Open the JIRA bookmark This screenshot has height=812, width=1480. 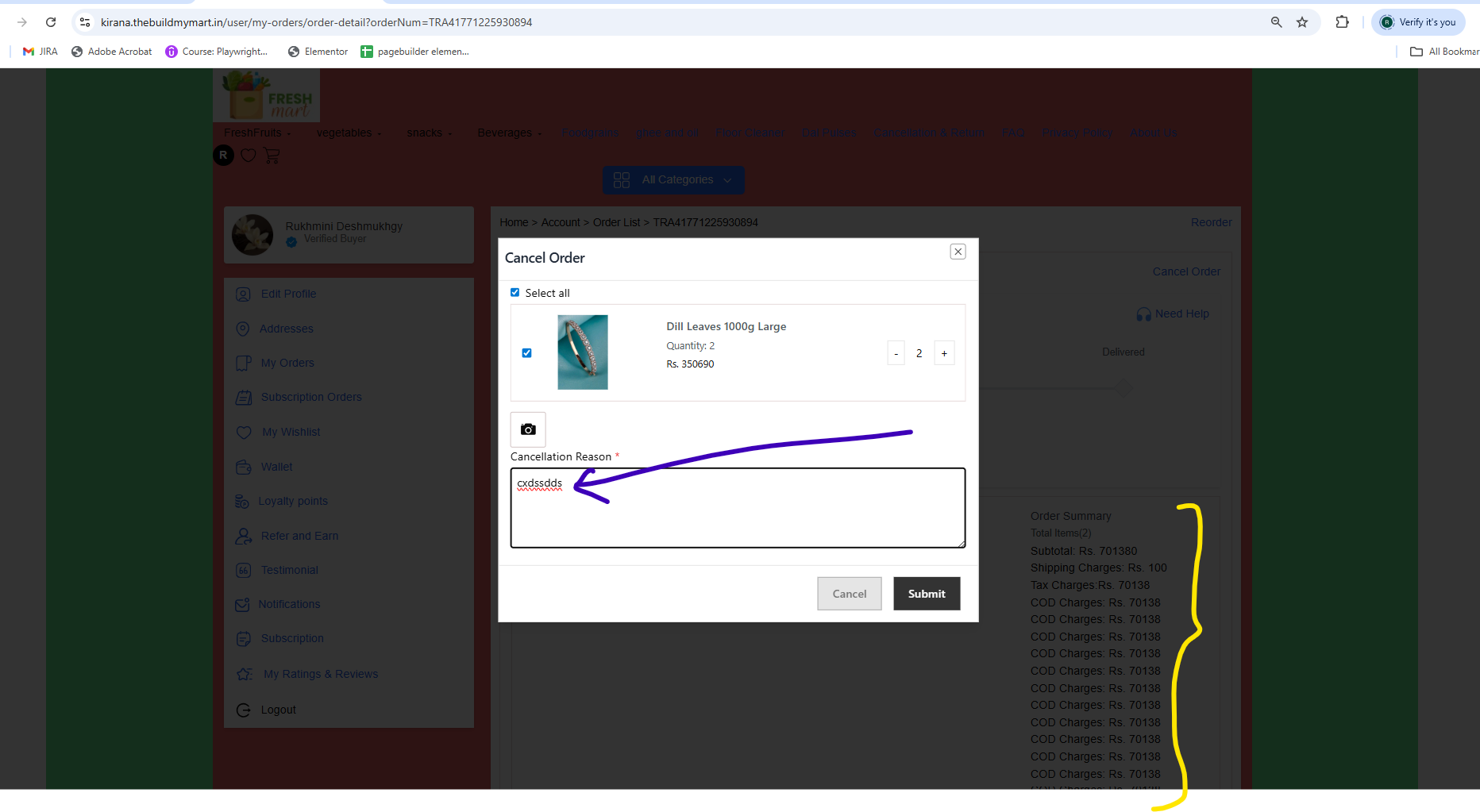tap(40, 52)
